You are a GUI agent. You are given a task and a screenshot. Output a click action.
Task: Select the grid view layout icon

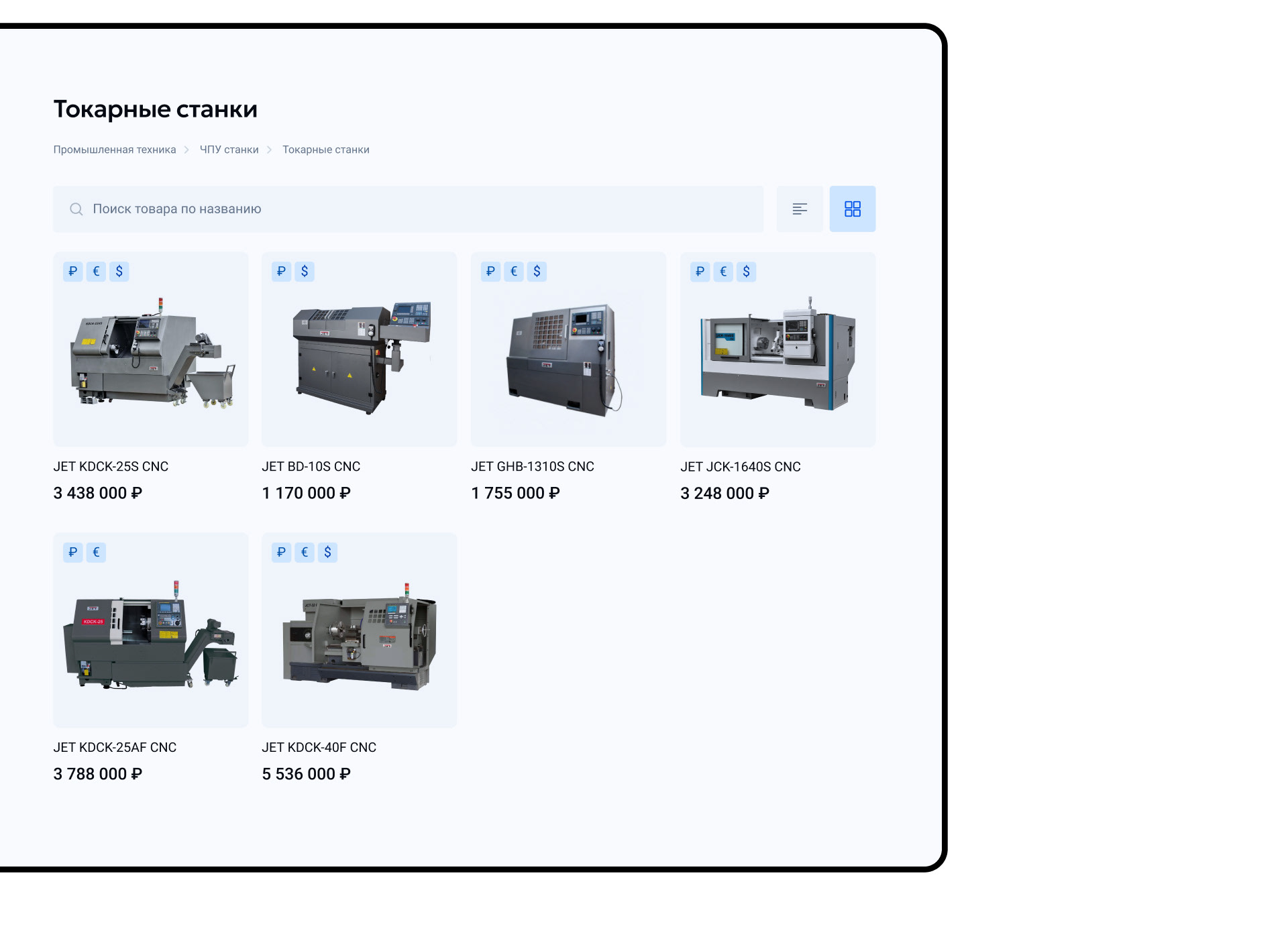pyautogui.click(x=852, y=209)
